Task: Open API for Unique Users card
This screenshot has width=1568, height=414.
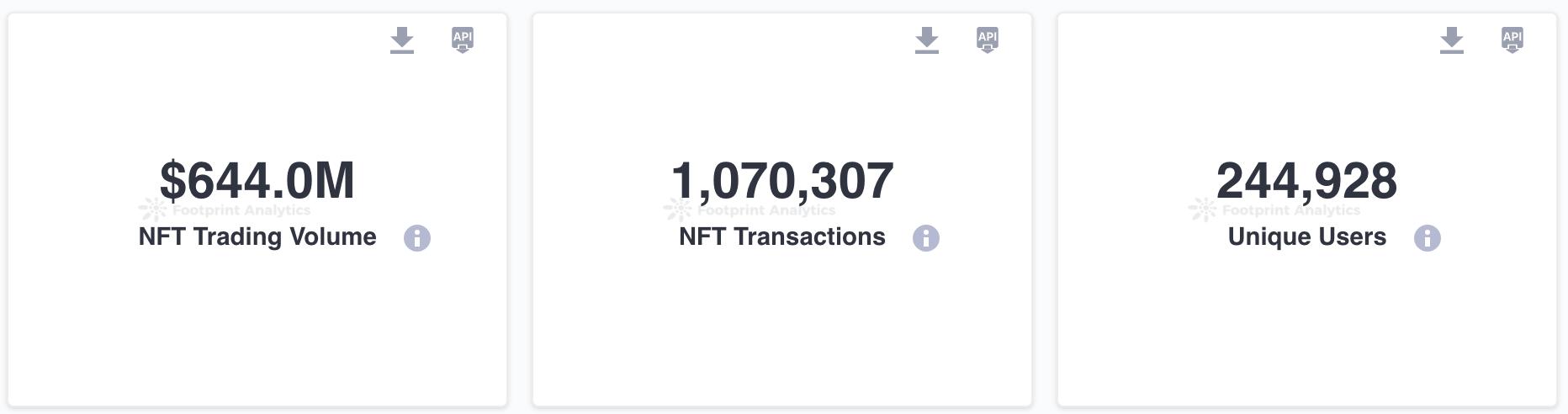Action: point(1512,40)
